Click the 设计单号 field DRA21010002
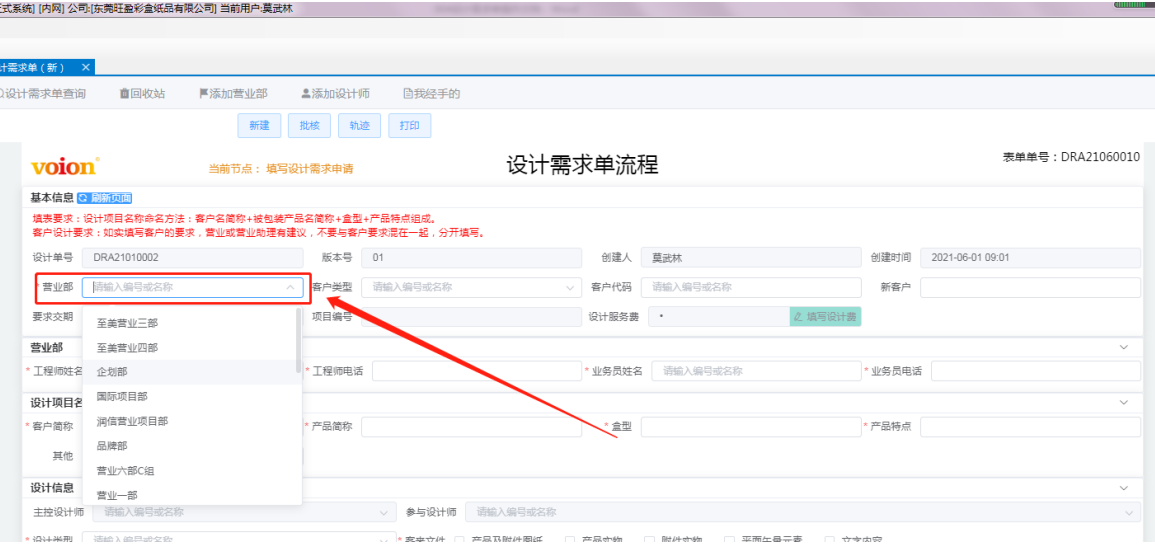1155x544 pixels. pyautogui.click(x=193, y=258)
